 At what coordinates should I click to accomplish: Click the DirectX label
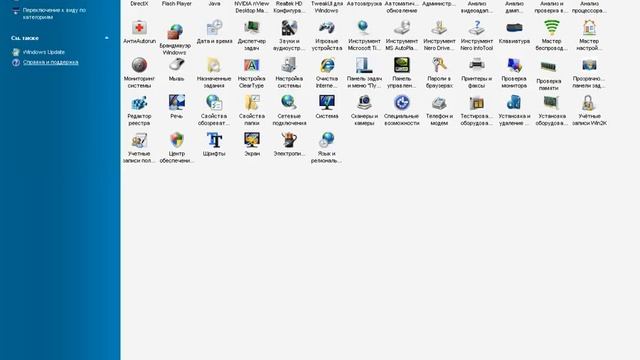click(x=139, y=3)
